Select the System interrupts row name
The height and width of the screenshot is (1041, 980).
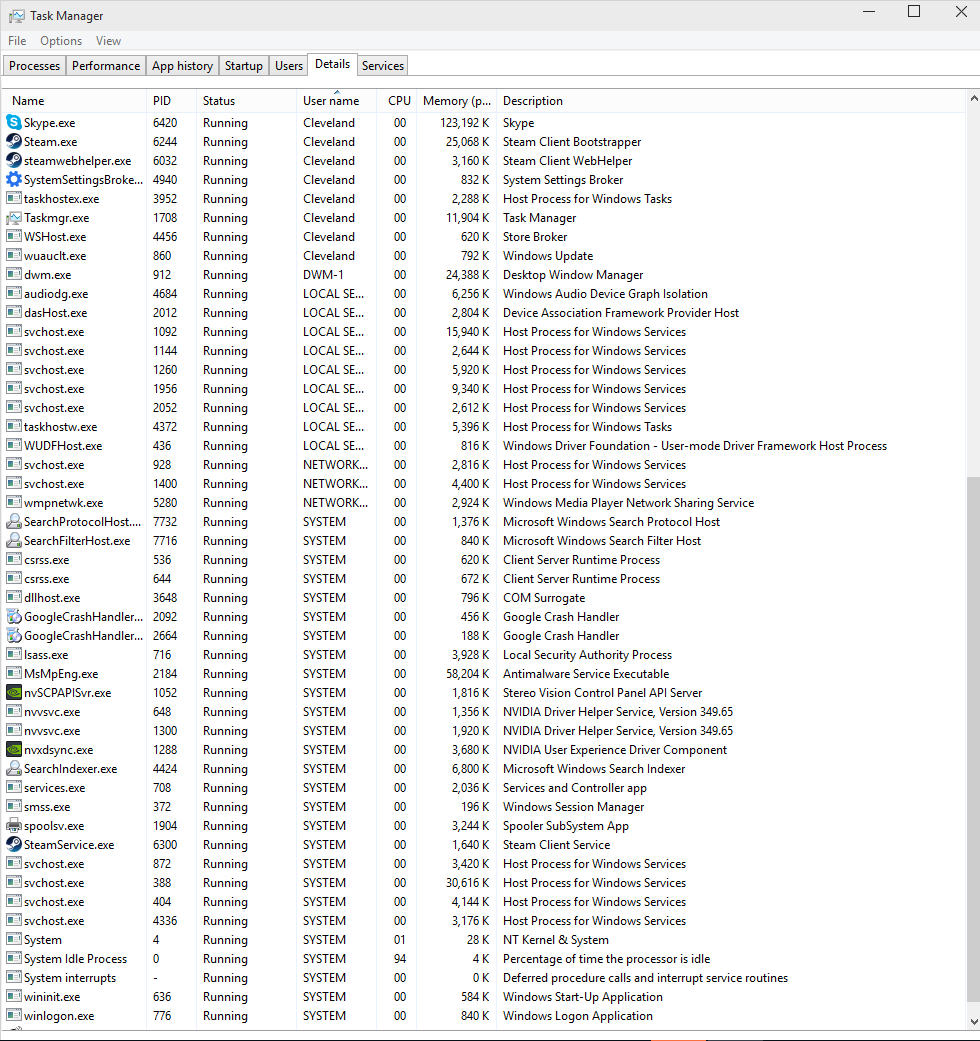tap(70, 978)
